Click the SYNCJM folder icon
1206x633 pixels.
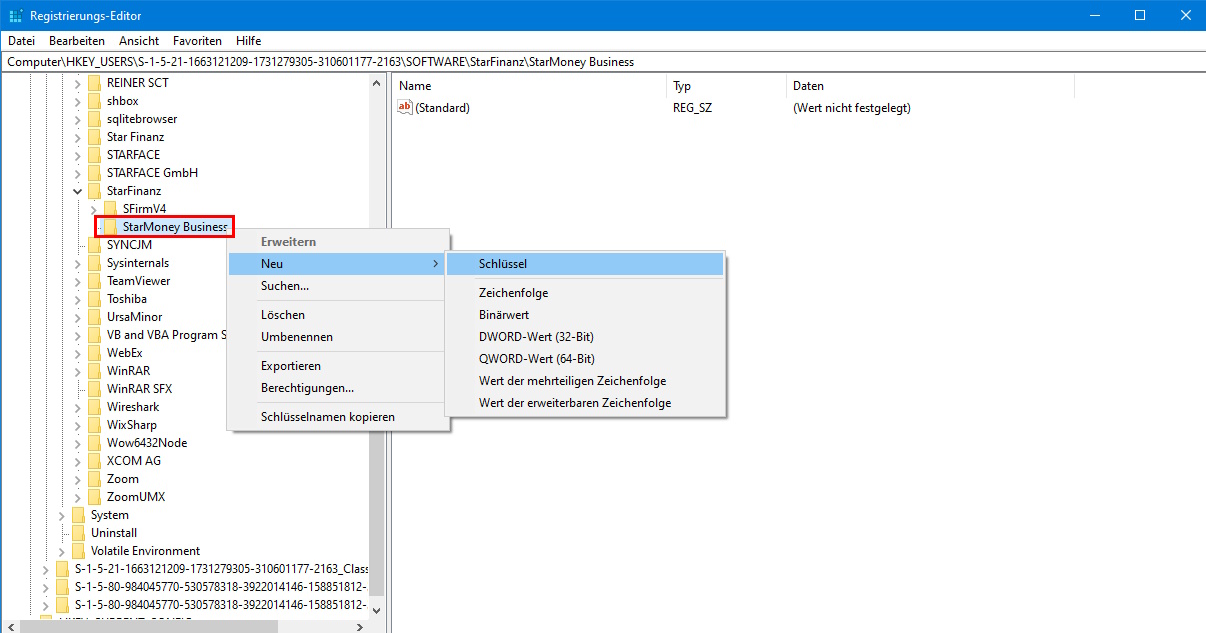coord(95,245)
